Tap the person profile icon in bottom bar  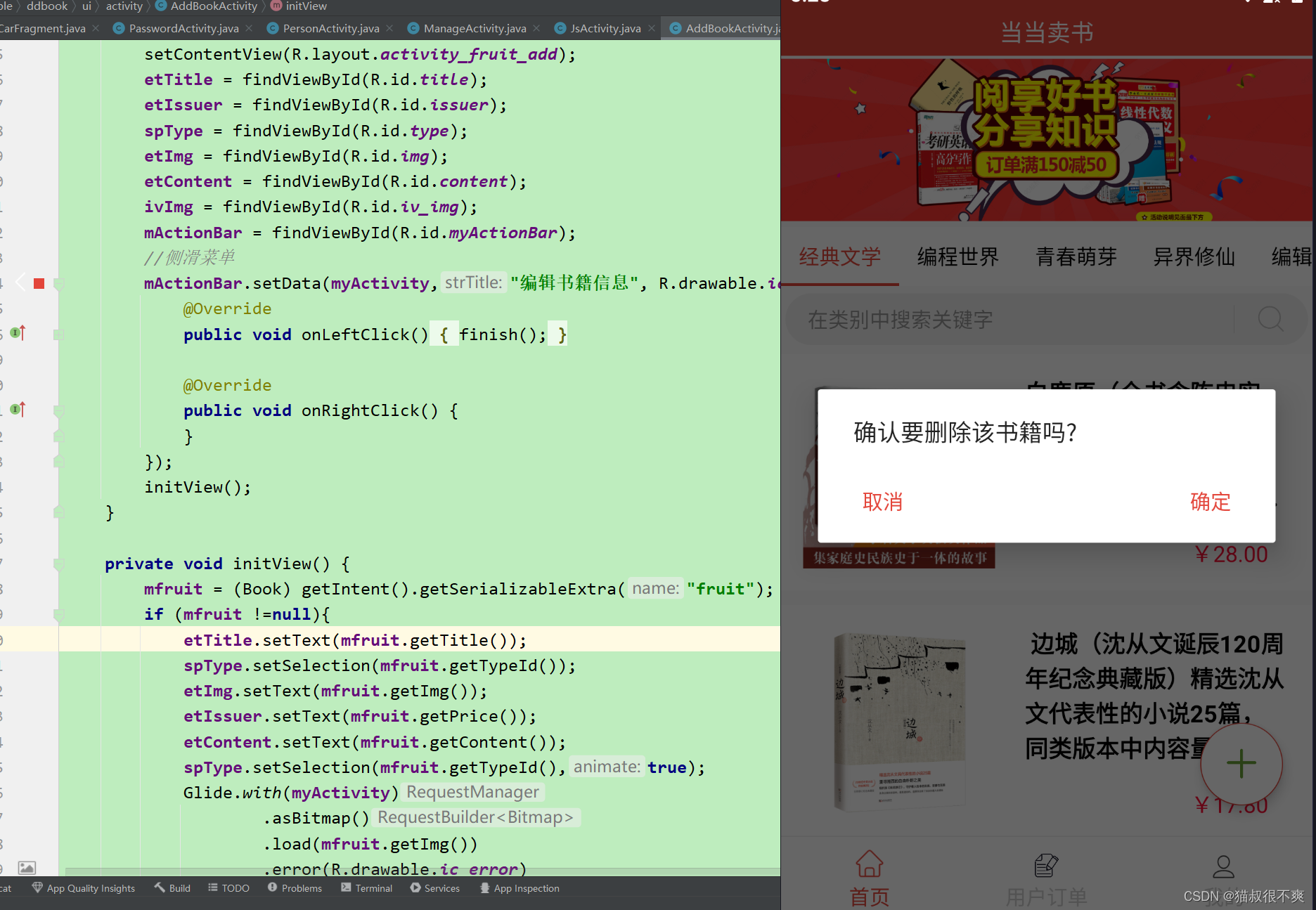pos(1223,866)
